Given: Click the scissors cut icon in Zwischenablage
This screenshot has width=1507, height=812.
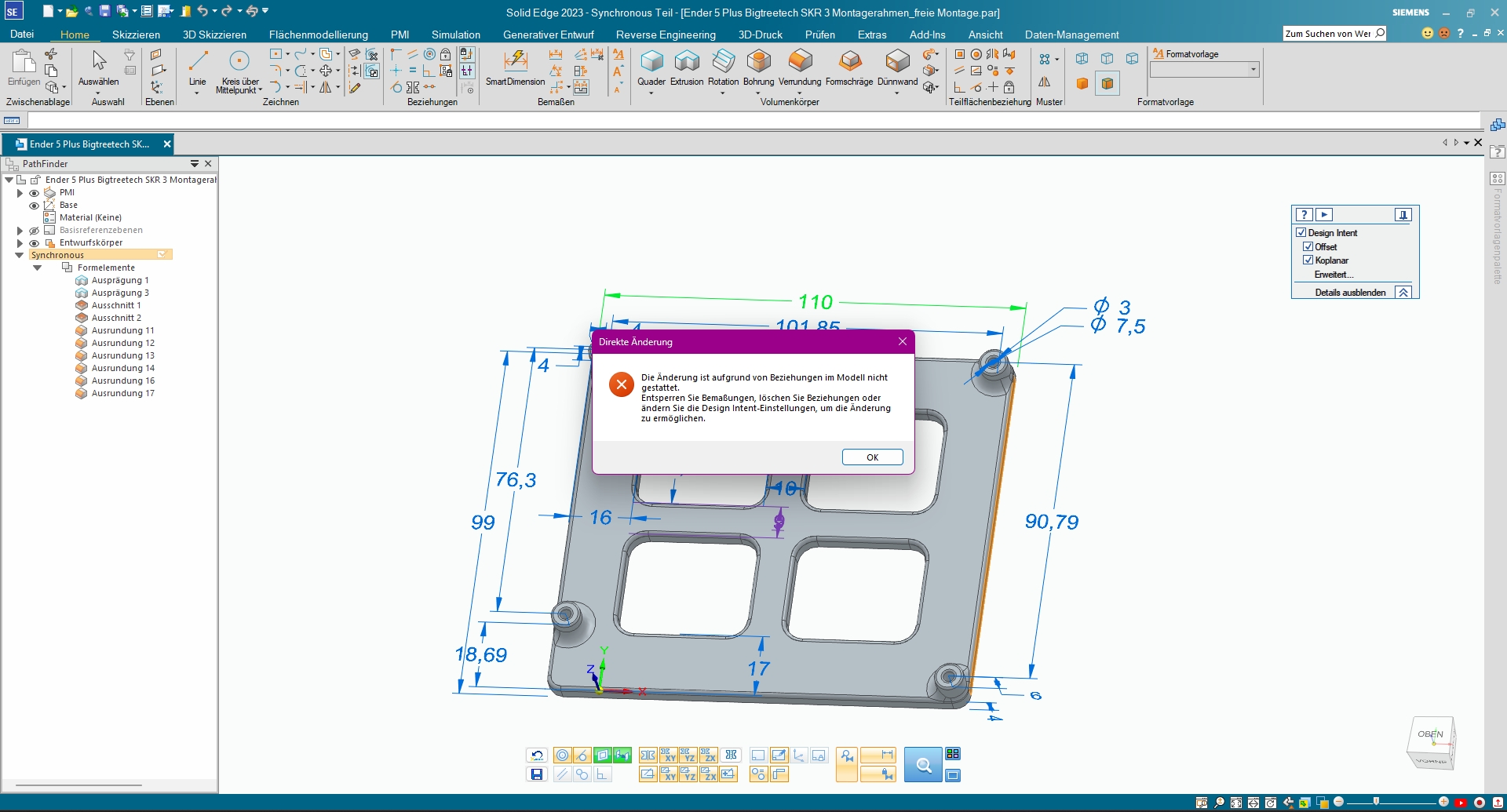Looking at the screenshot, I should pyautogui.click(x=51, y=53).
